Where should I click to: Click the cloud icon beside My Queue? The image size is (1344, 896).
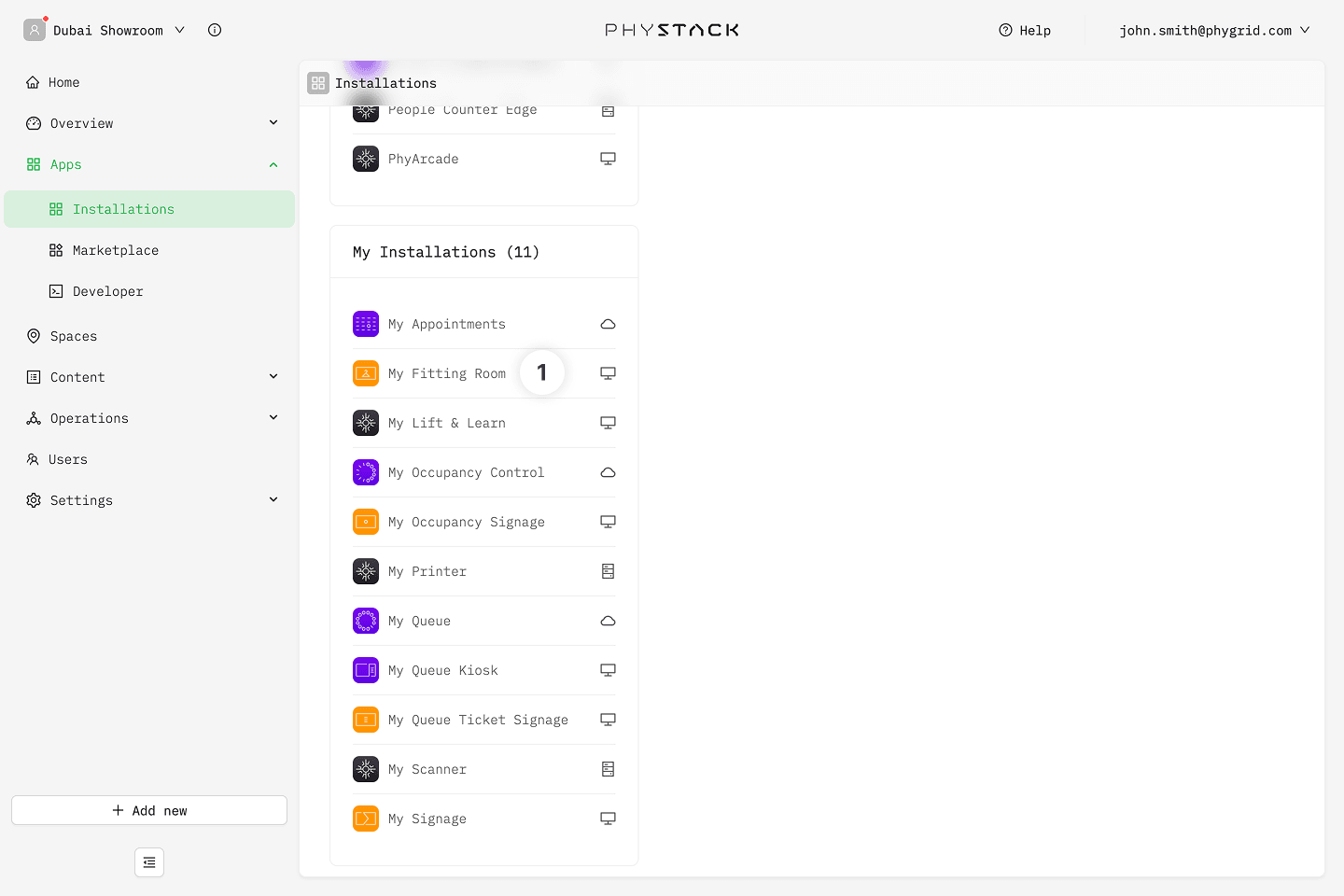(608, 621)
